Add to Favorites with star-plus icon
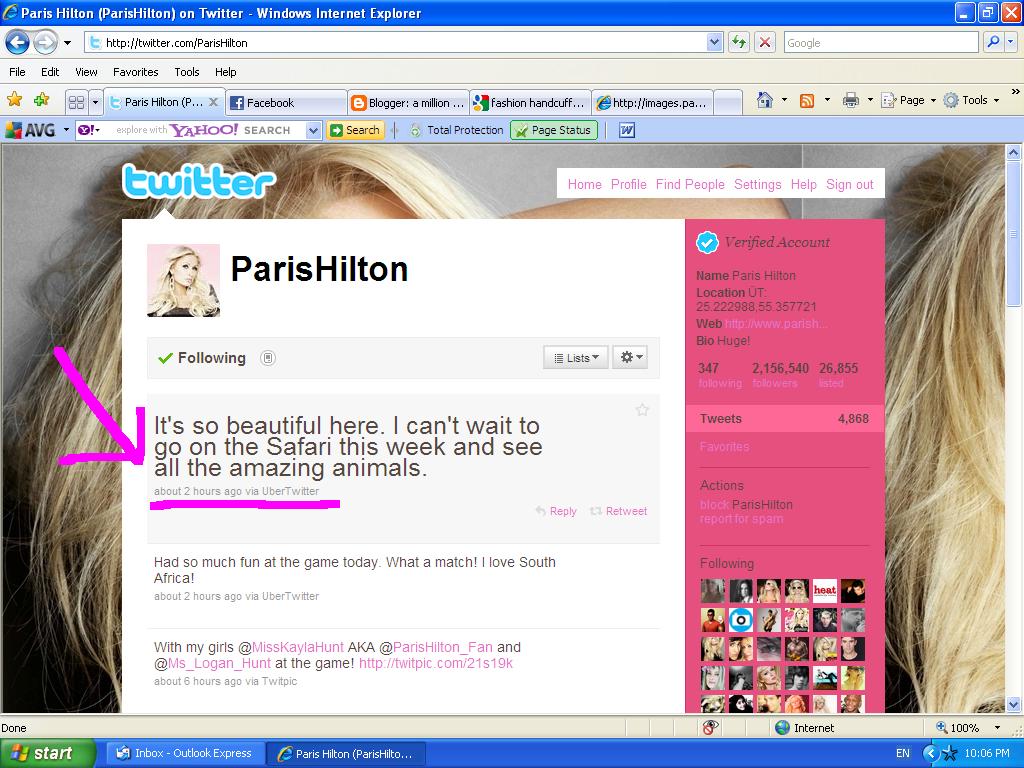Screen dimensions: 1024x768 (x=41, y=100)
